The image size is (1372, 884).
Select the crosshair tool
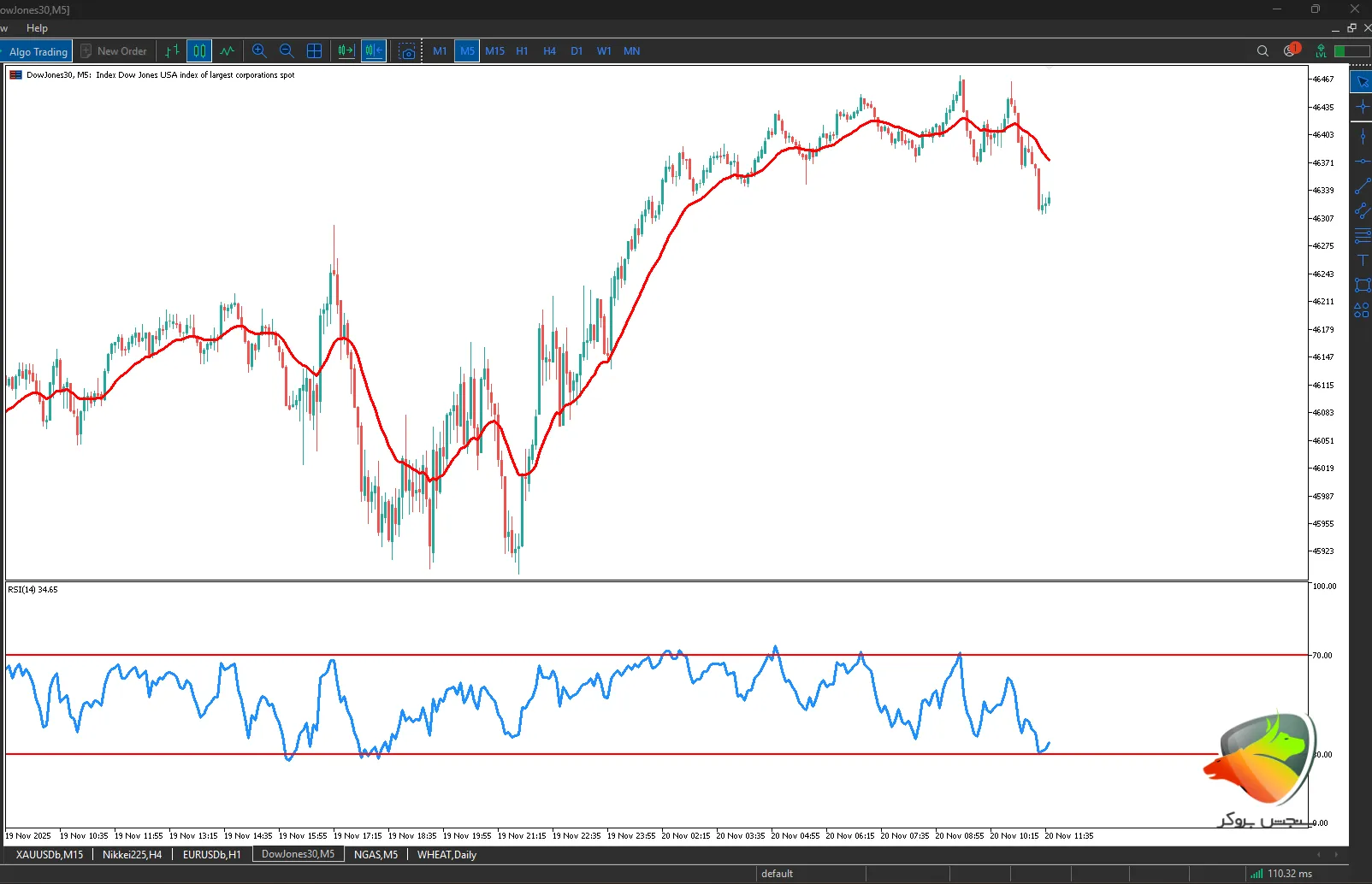point(1362,107)
